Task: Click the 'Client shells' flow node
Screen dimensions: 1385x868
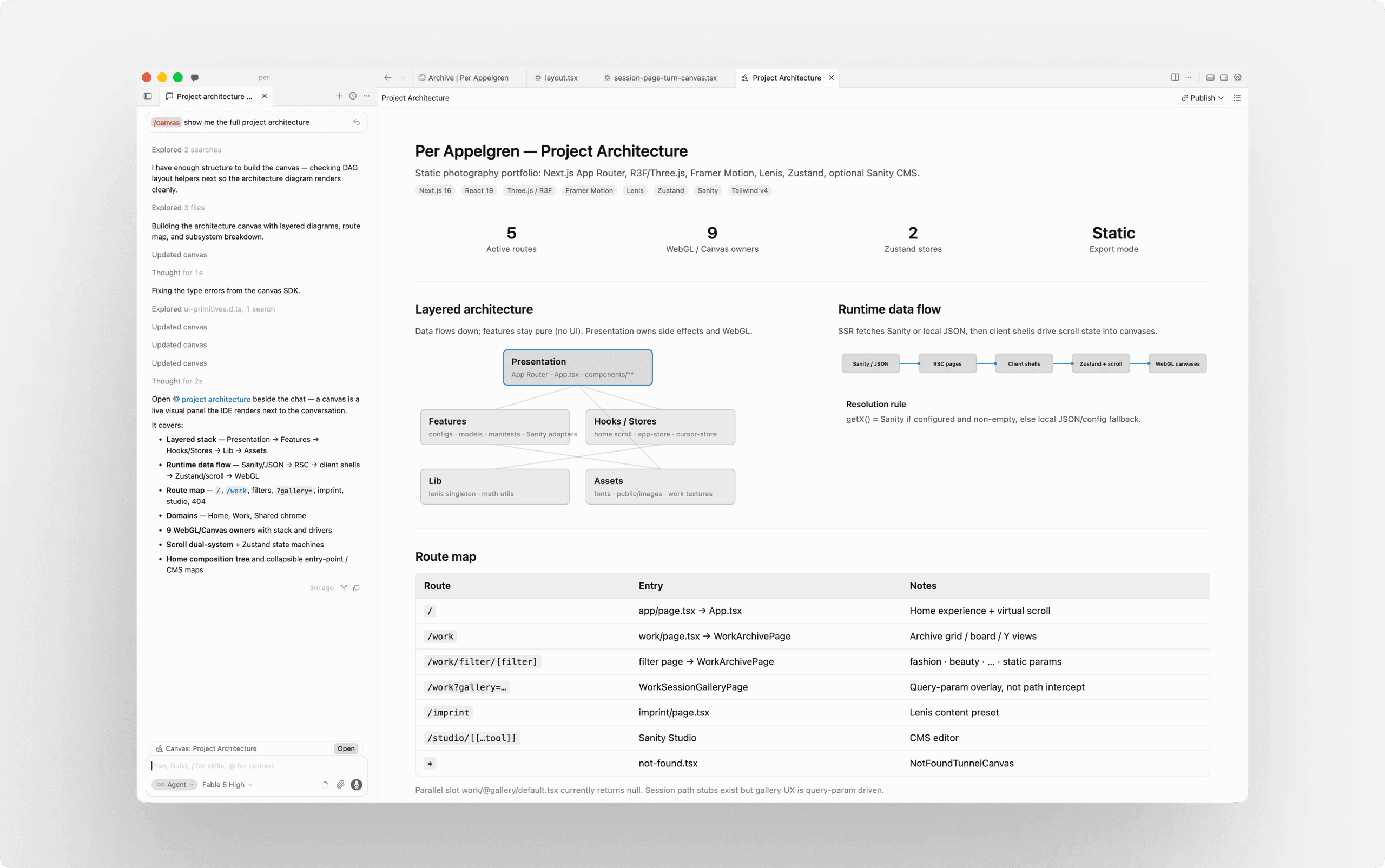Action: pos(1024,363)
